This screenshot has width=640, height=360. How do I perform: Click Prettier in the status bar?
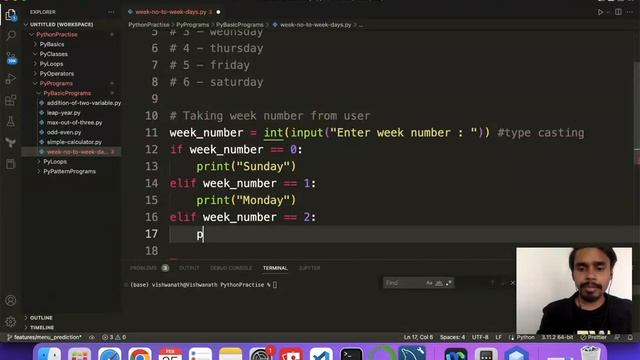click(593, 338)
